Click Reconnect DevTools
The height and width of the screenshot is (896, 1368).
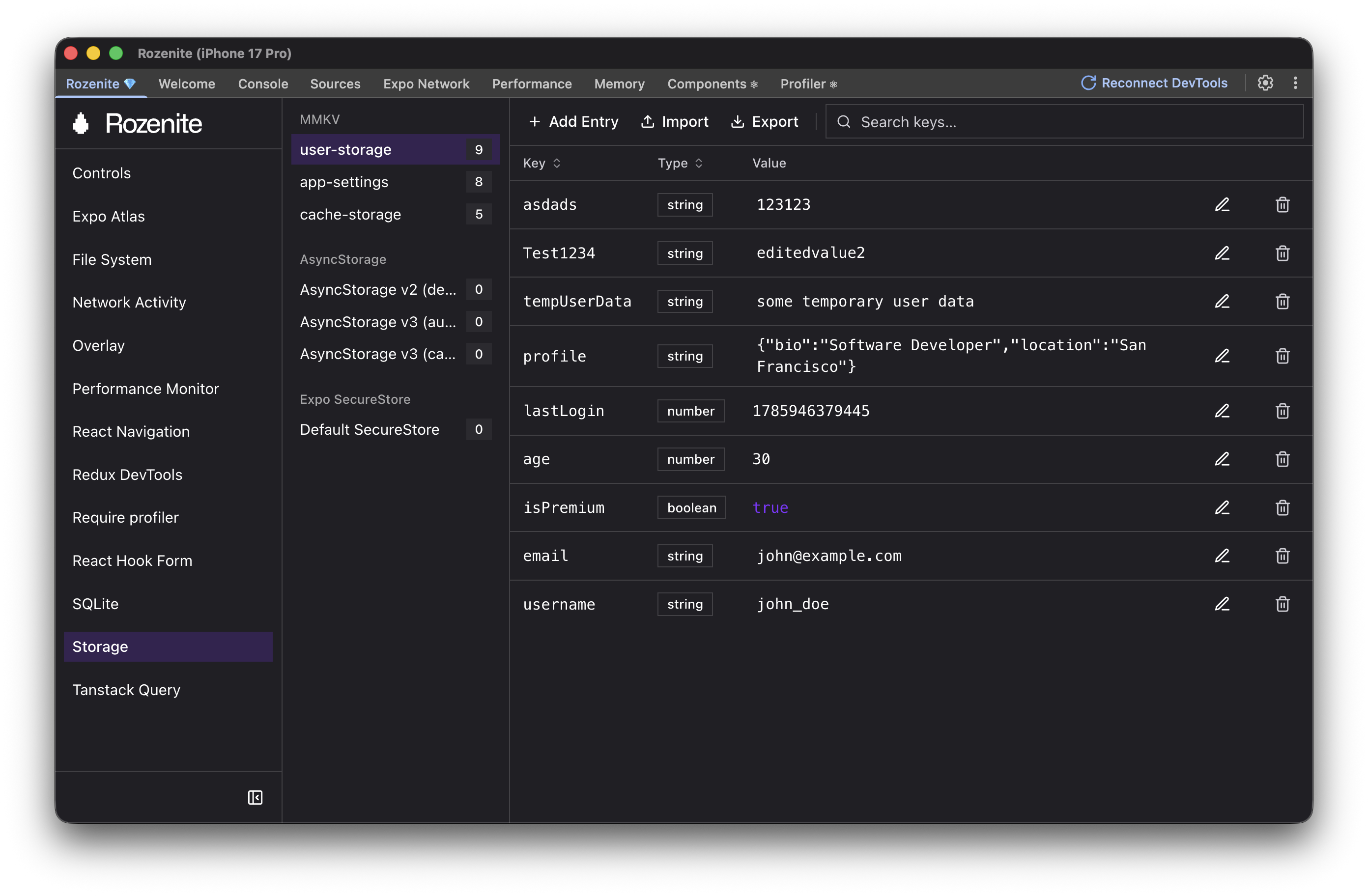coord(1154,83)
